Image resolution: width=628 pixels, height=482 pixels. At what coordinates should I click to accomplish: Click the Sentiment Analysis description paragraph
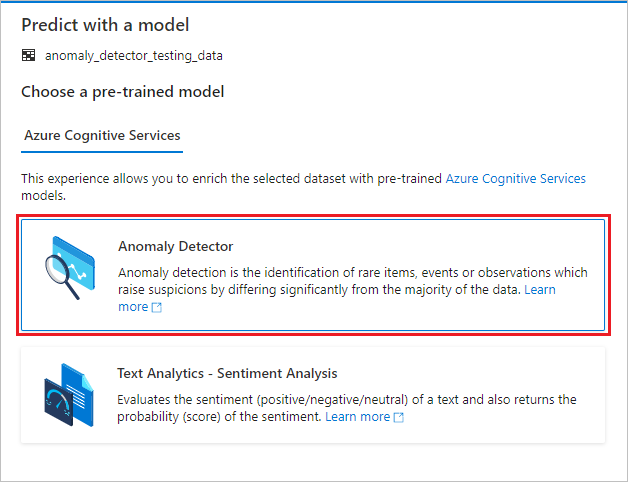point(346,400)
